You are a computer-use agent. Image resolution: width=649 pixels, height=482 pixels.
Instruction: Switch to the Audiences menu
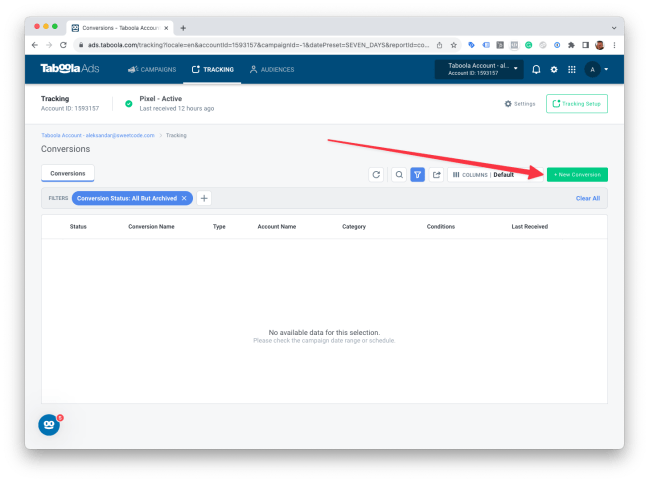(x=272, y=70)
